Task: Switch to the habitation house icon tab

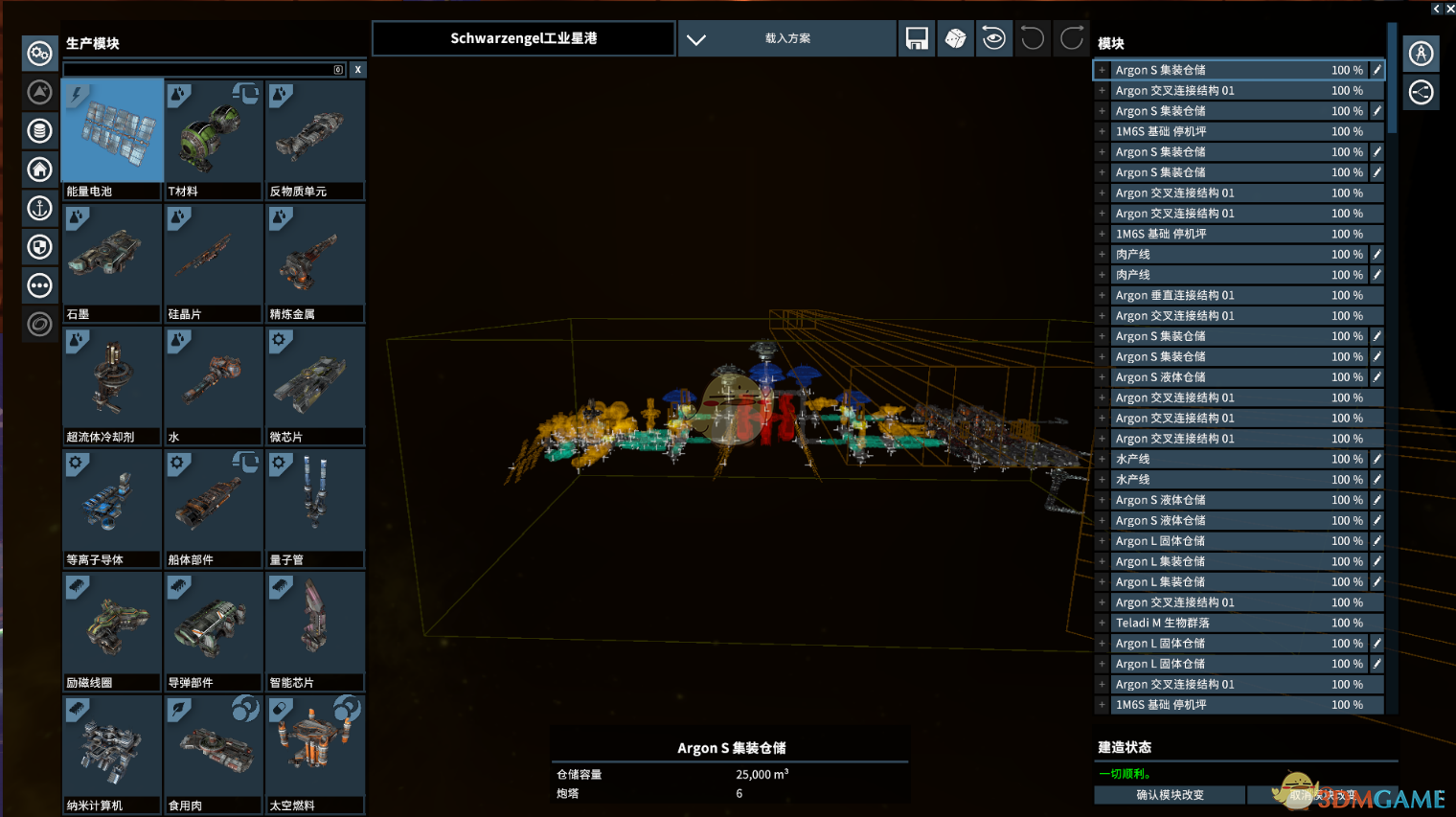Action: click(x=39, y=170)
